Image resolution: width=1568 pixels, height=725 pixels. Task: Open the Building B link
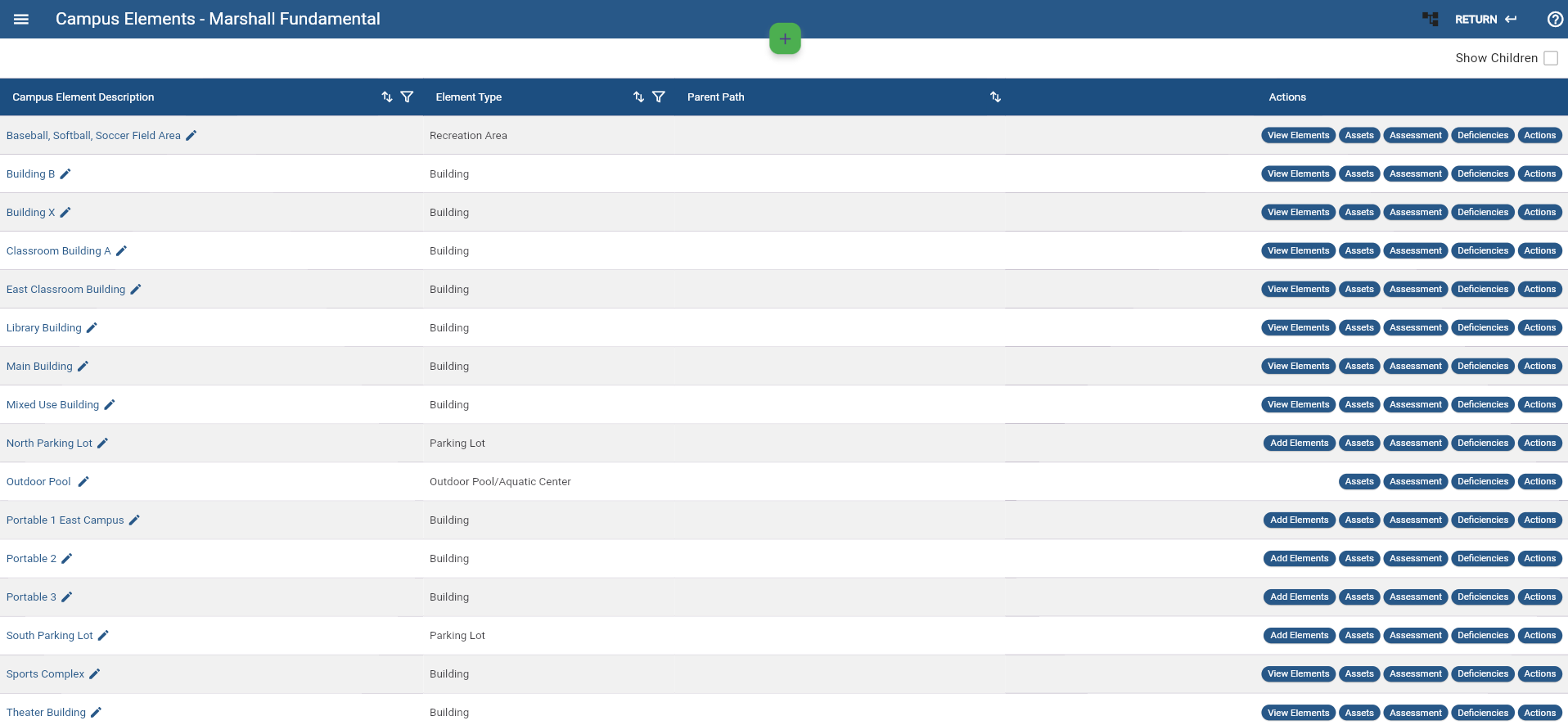point(30,173)
